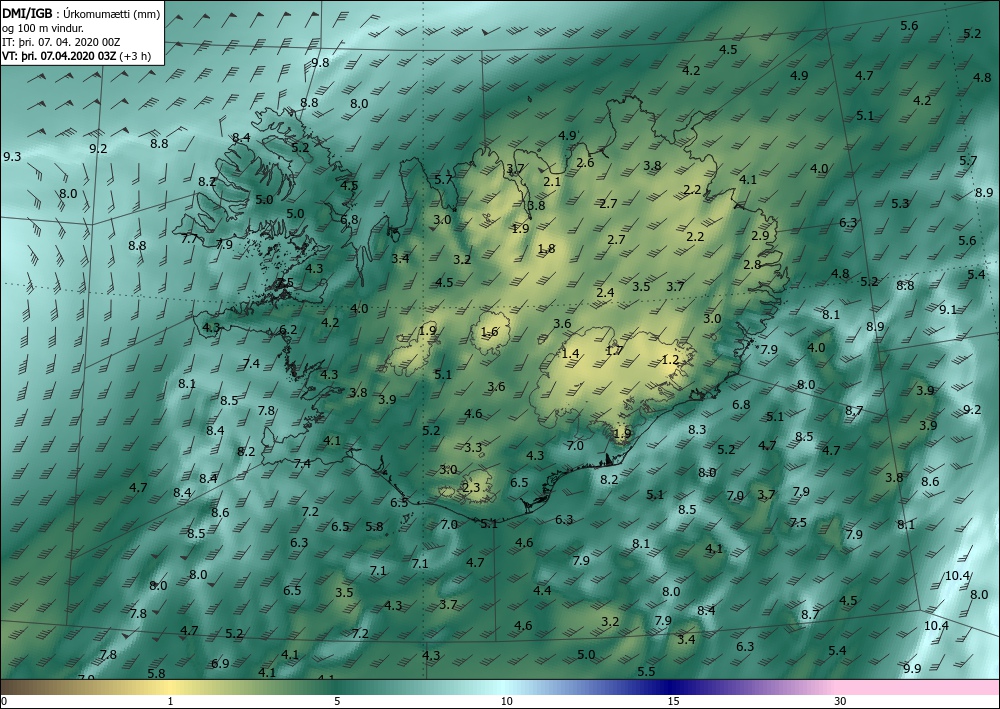Click the 9.3 value at the left edge
Viewport: 1000px width, 709px height.
coord(12,156)
